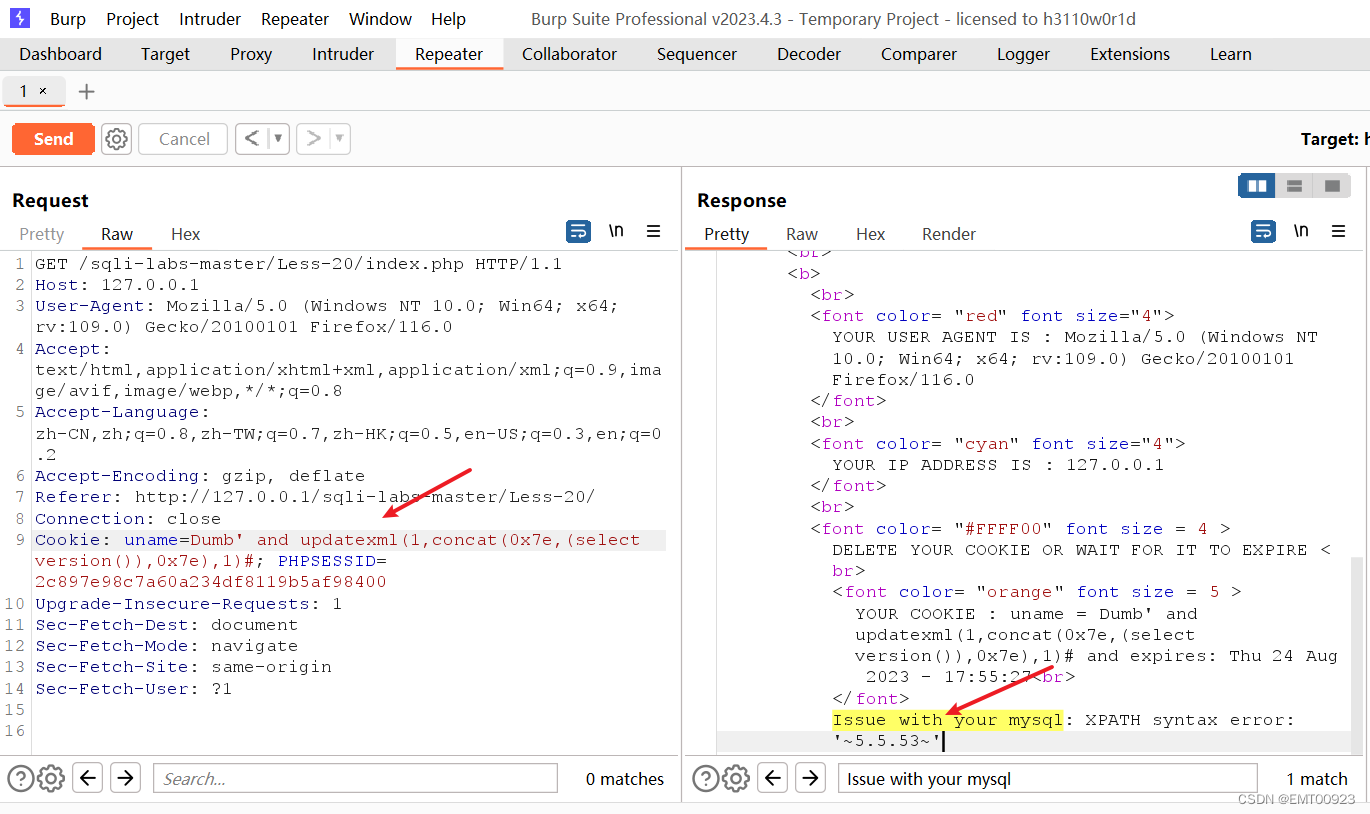Click the Cancel button

pos(184,139)
